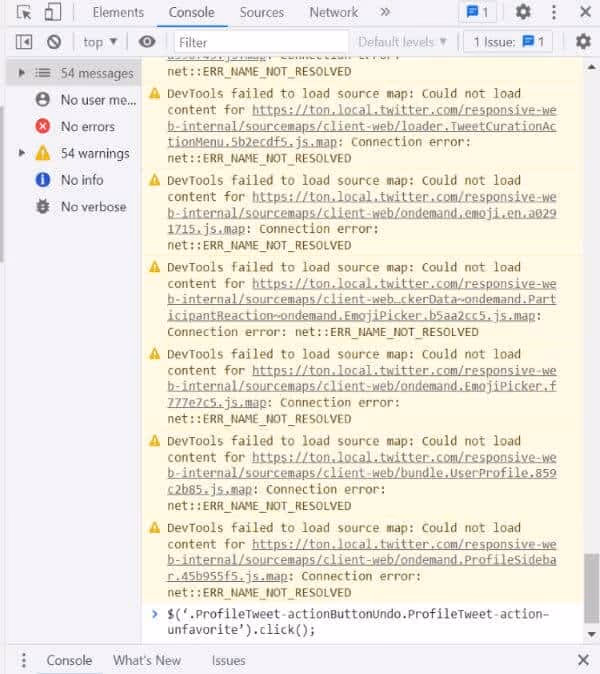Click the top issues counter badge

click(478, 12)
